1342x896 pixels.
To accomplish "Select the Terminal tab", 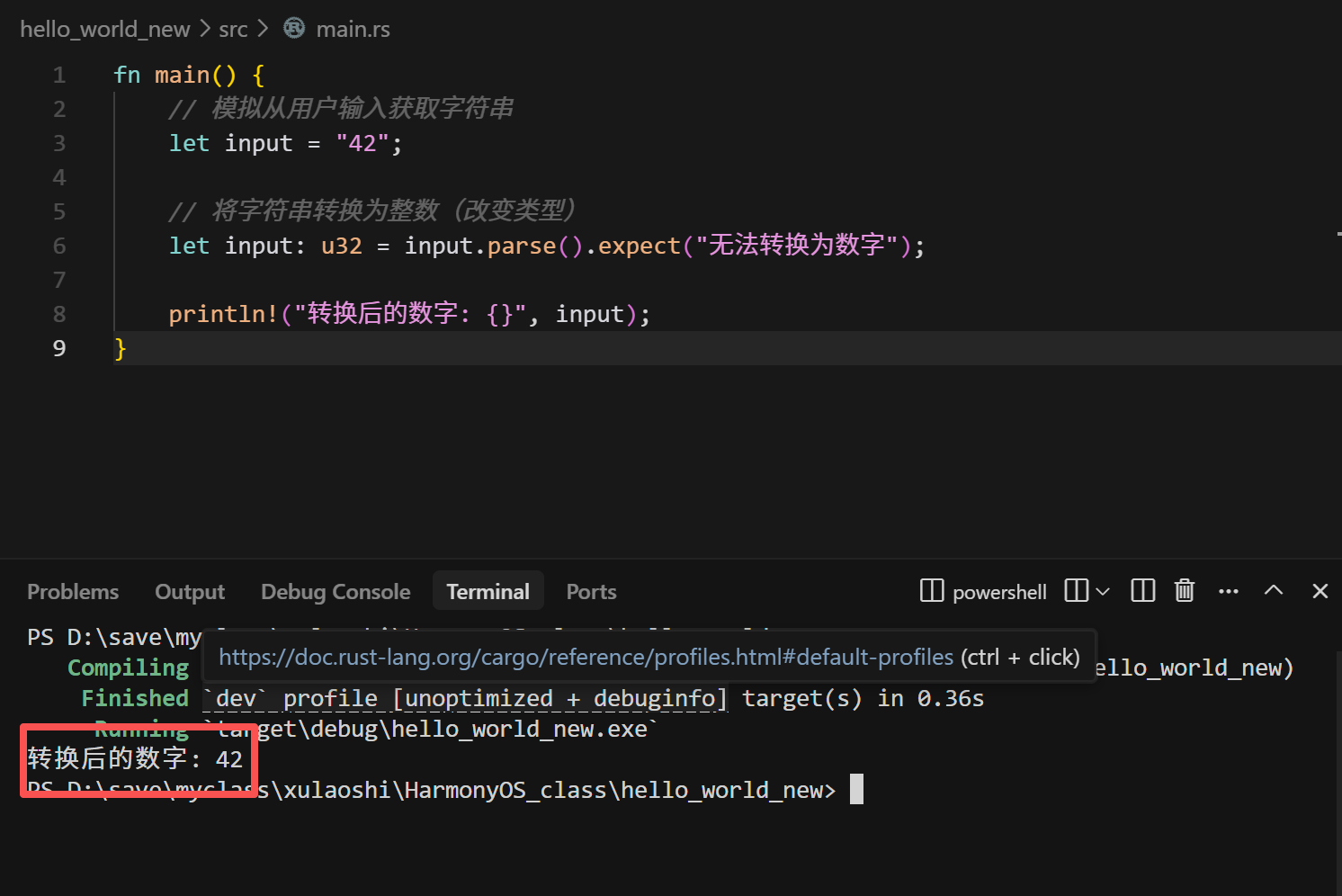I will [x=488, y=591].
